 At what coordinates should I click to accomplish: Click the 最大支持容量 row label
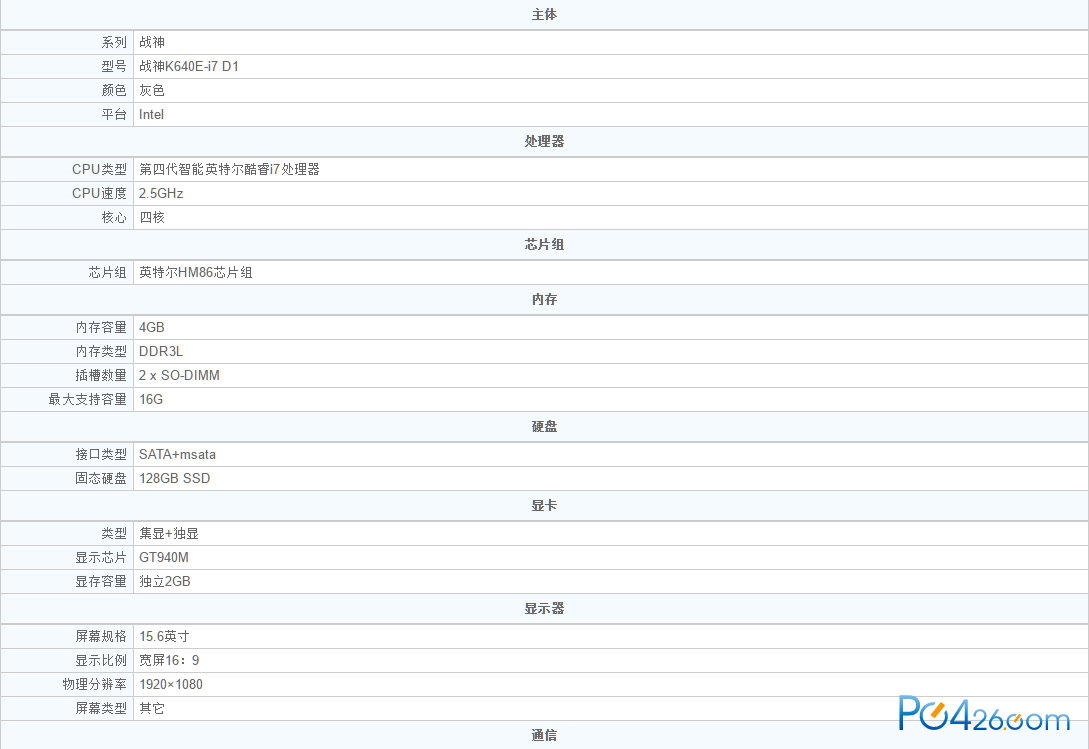point(88,400)
